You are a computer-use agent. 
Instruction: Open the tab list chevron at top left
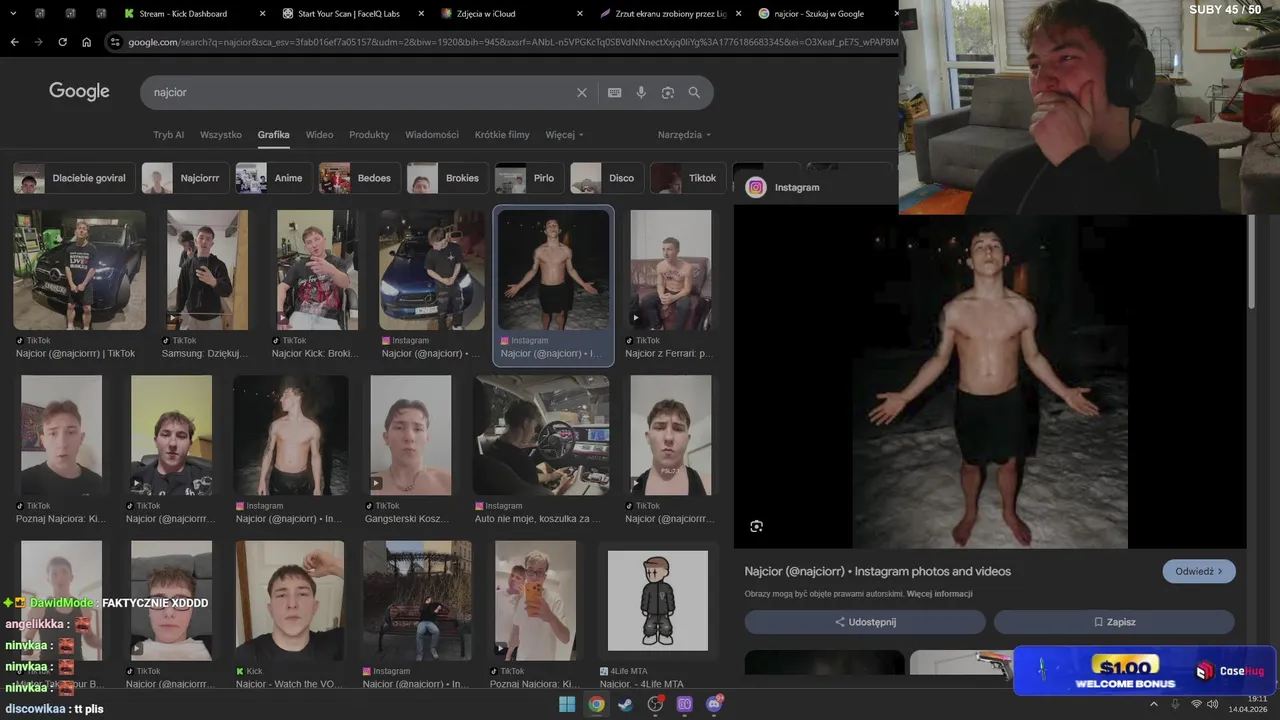(x=12, y=14)
